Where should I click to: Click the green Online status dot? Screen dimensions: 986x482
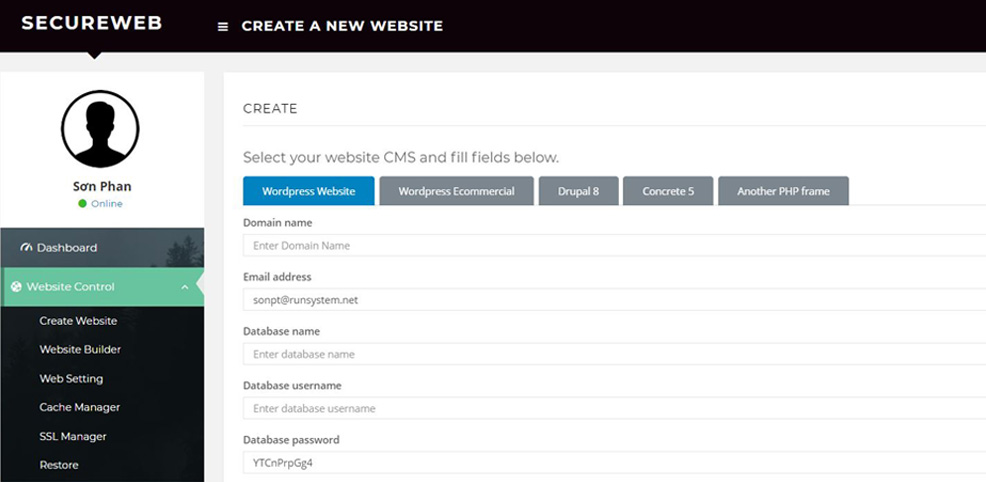point(83,204)
